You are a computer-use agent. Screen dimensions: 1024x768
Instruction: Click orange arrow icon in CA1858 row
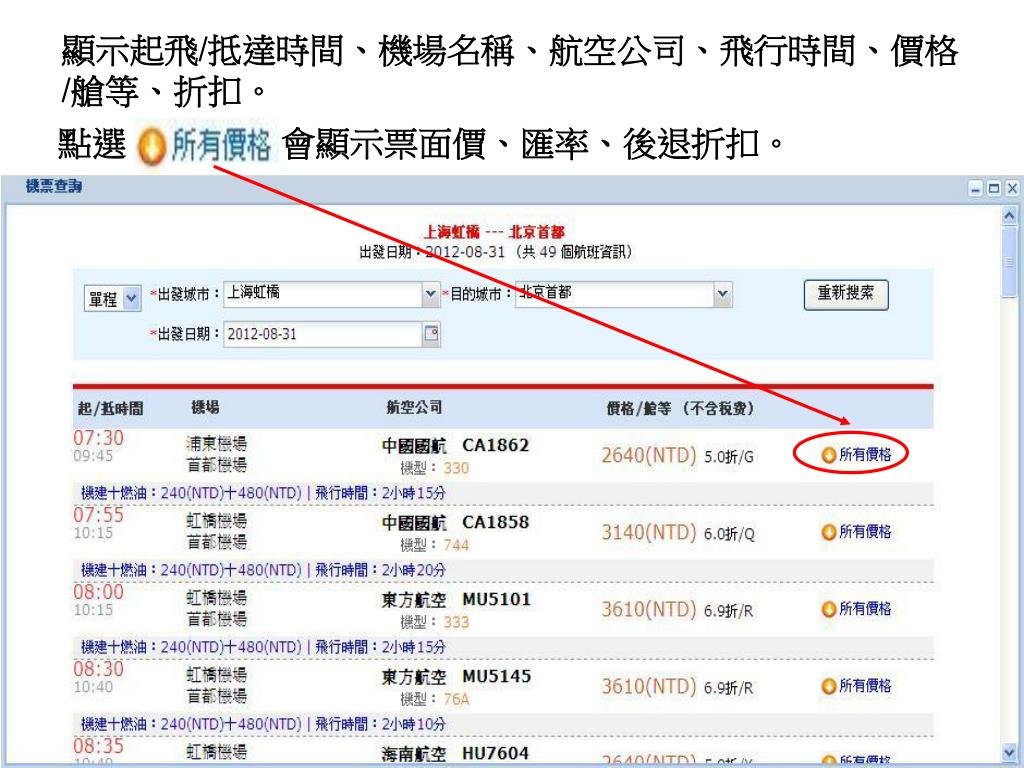(829, 532)
